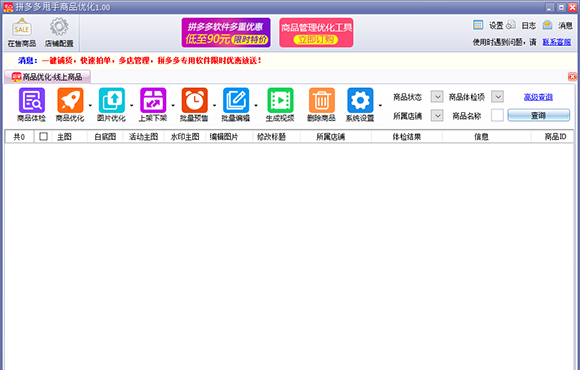Screen dimensions: 580x370
Task: Select the 商品优化-线上商品 tab
Action: pos(47,77)
